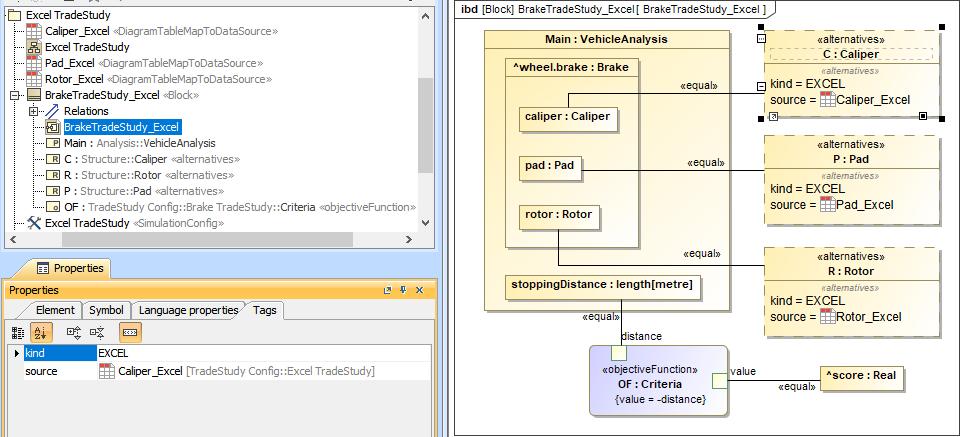Open the Element tab in Properties

pos(55,311)
